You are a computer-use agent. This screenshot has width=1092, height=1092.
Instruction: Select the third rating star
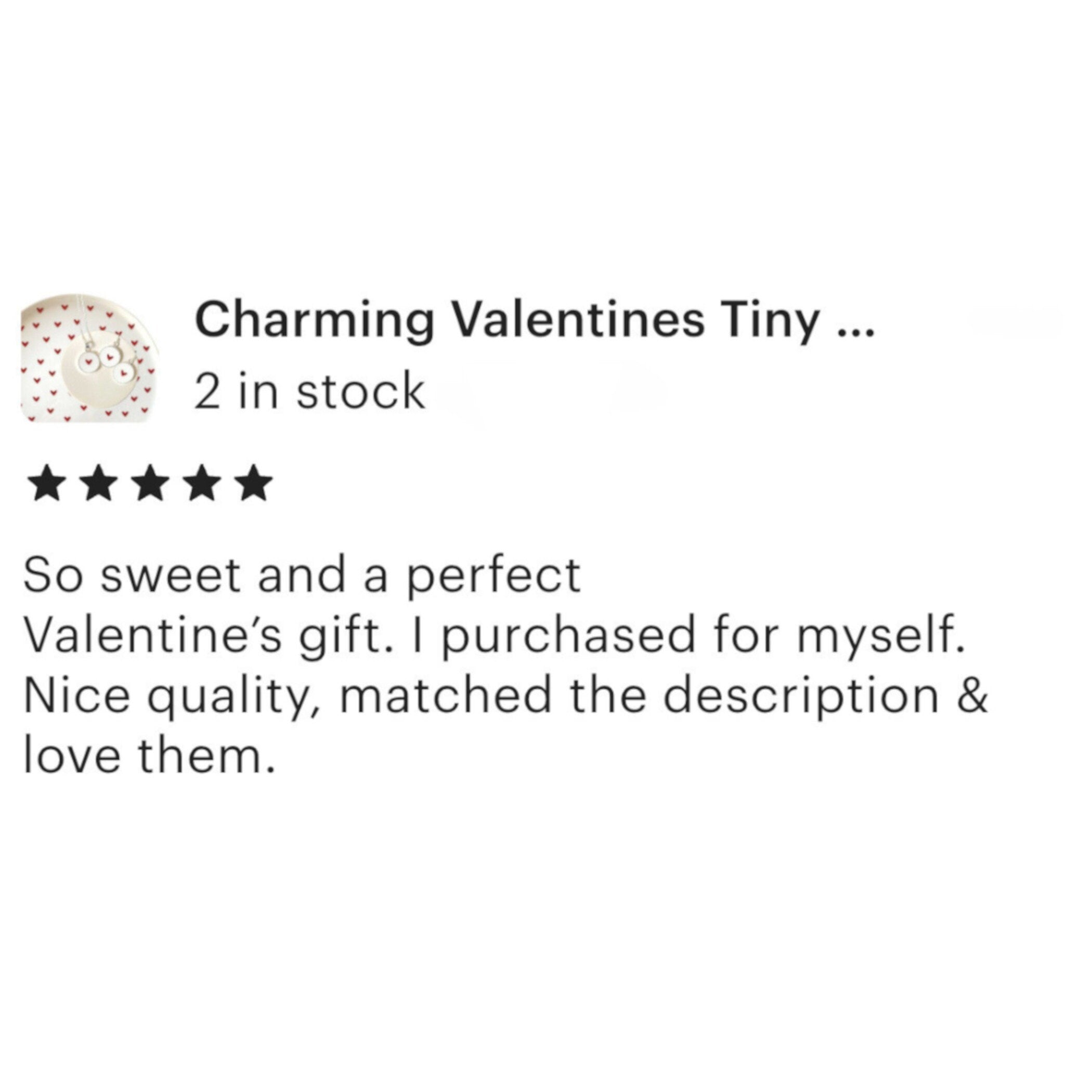[x=151, y=484]
